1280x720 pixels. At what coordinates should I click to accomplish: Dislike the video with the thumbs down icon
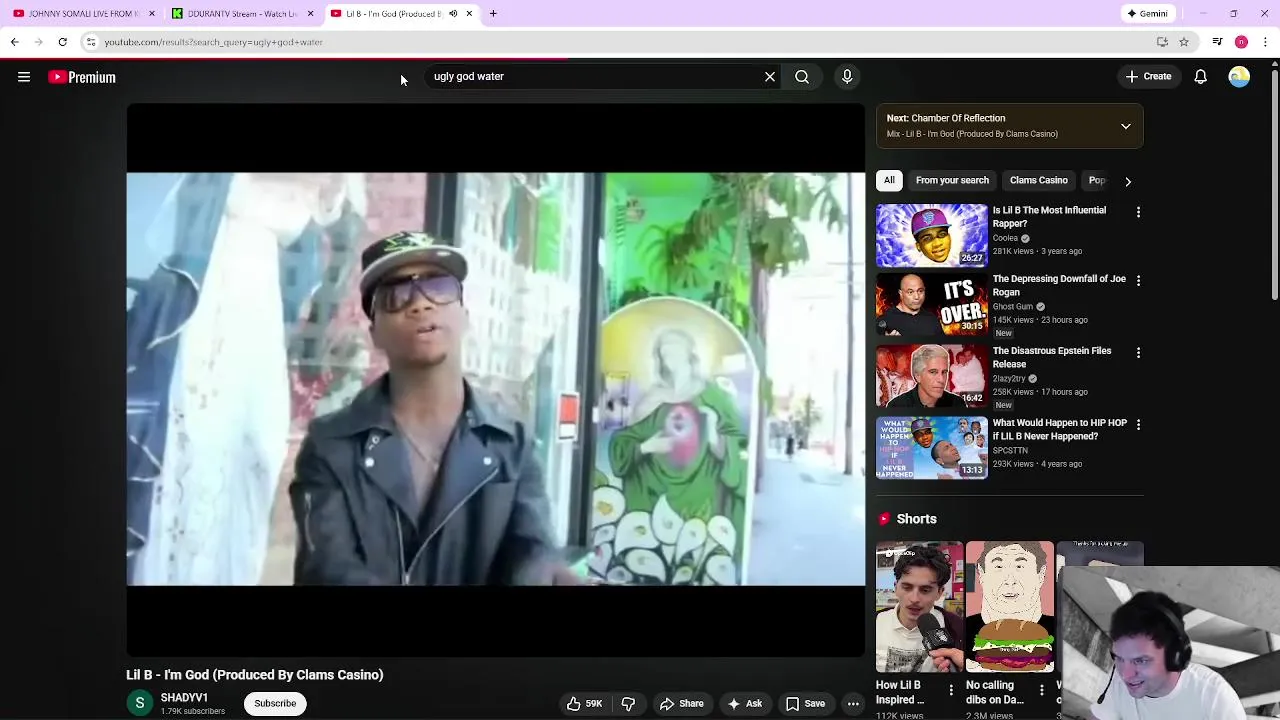(628, 703)
